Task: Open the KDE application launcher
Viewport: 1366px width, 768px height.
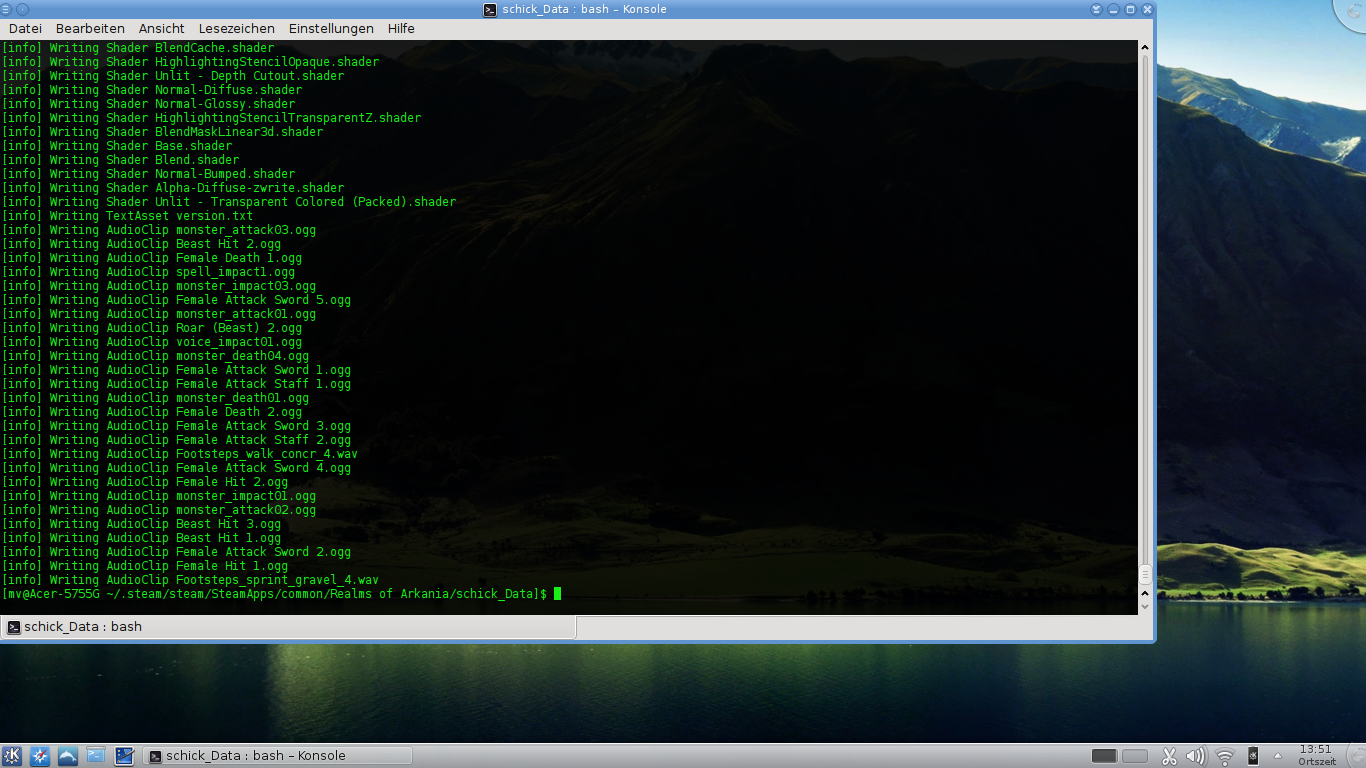Action: tap(13, 756)
